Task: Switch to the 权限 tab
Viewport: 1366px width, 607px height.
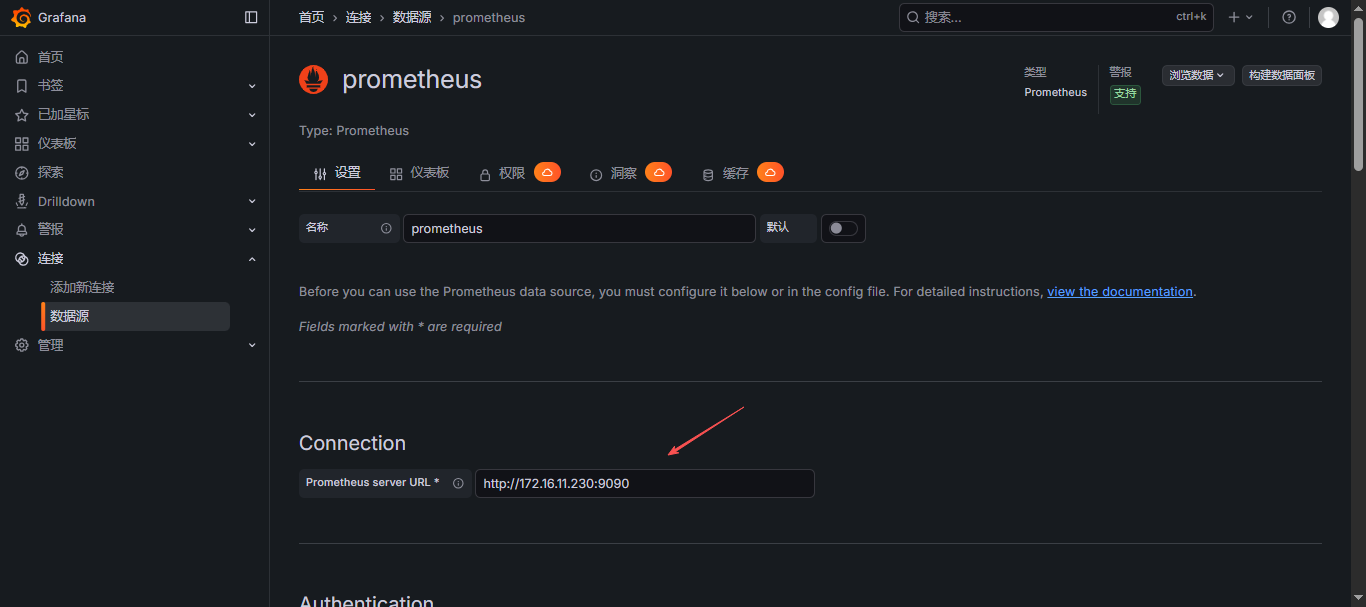Action: pos(502,173)
